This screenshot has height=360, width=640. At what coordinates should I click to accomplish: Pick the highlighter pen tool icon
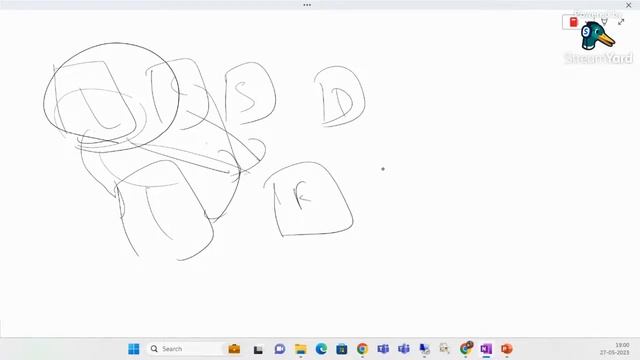point(604,22)
